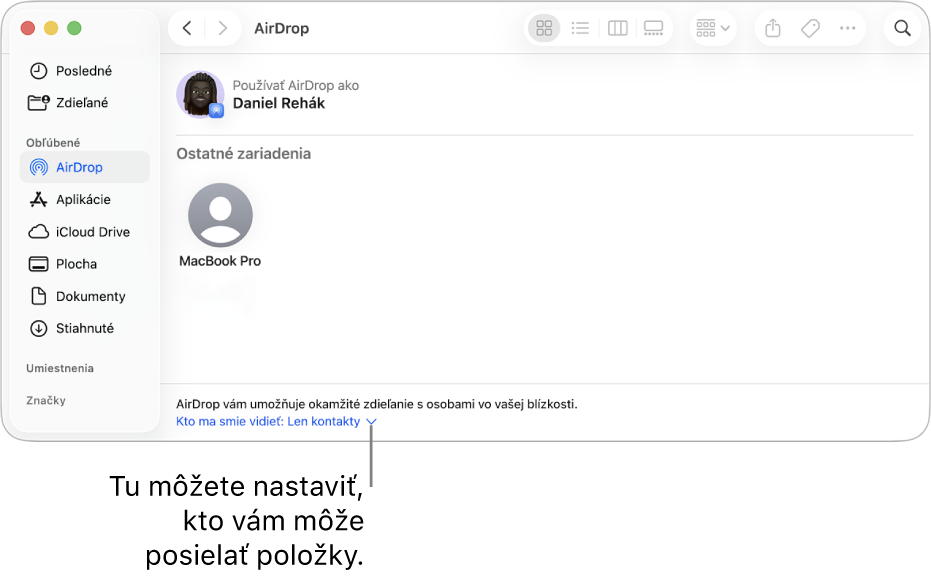
Task: Open Stiahnuté in the sidebar
Action: click(84, 328)
